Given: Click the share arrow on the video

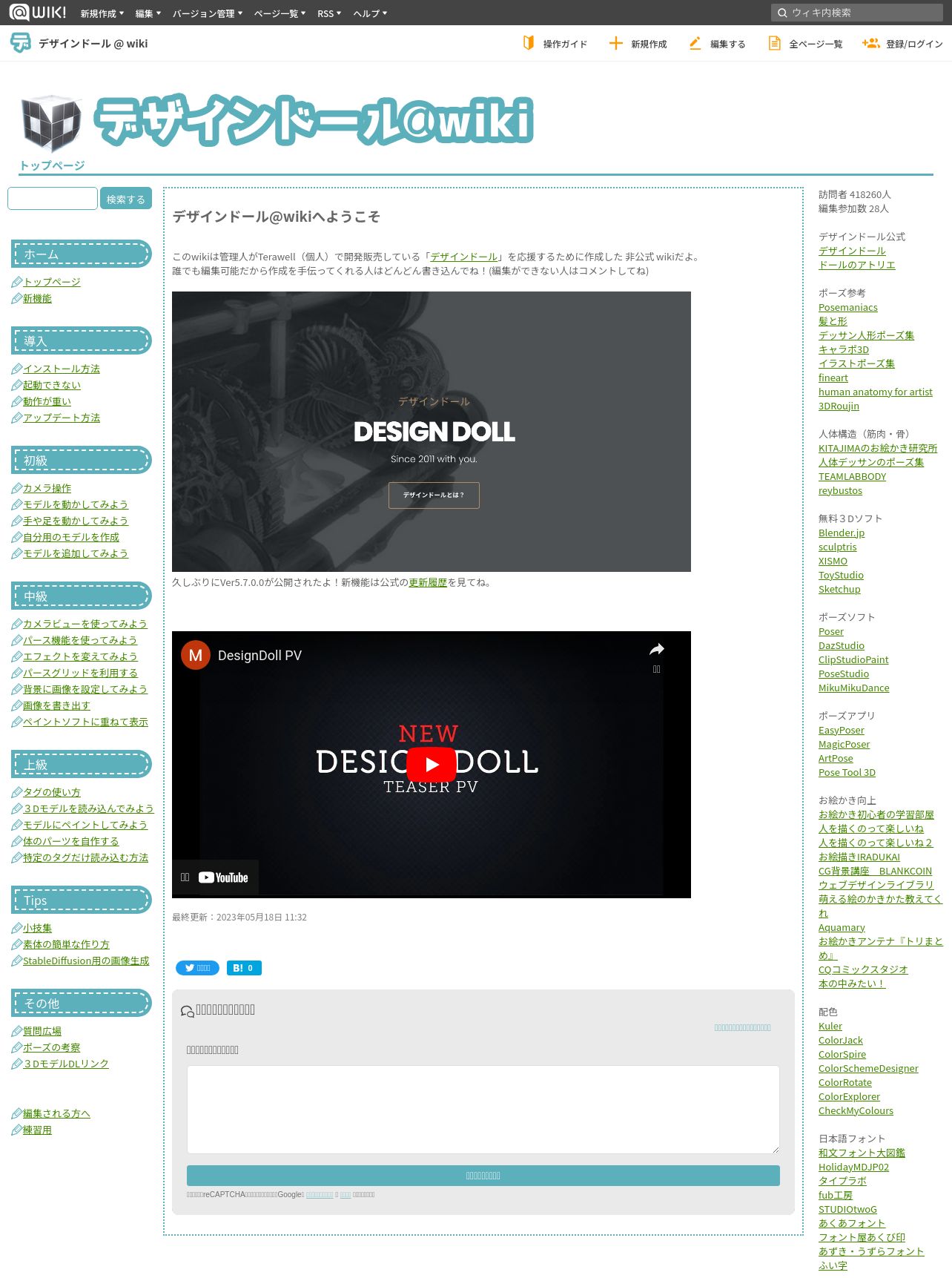Looking at the screenshot, I should [x=656, y=650].
